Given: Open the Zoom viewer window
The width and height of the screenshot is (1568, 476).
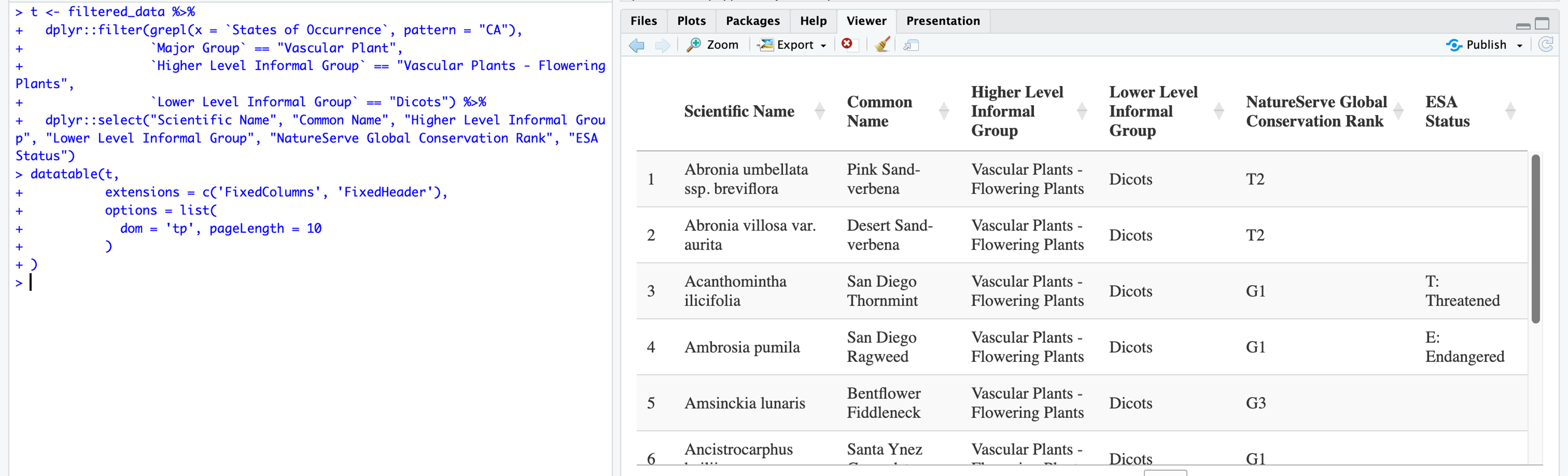Looking at the screenshot, I should click(x=712, y=45).
